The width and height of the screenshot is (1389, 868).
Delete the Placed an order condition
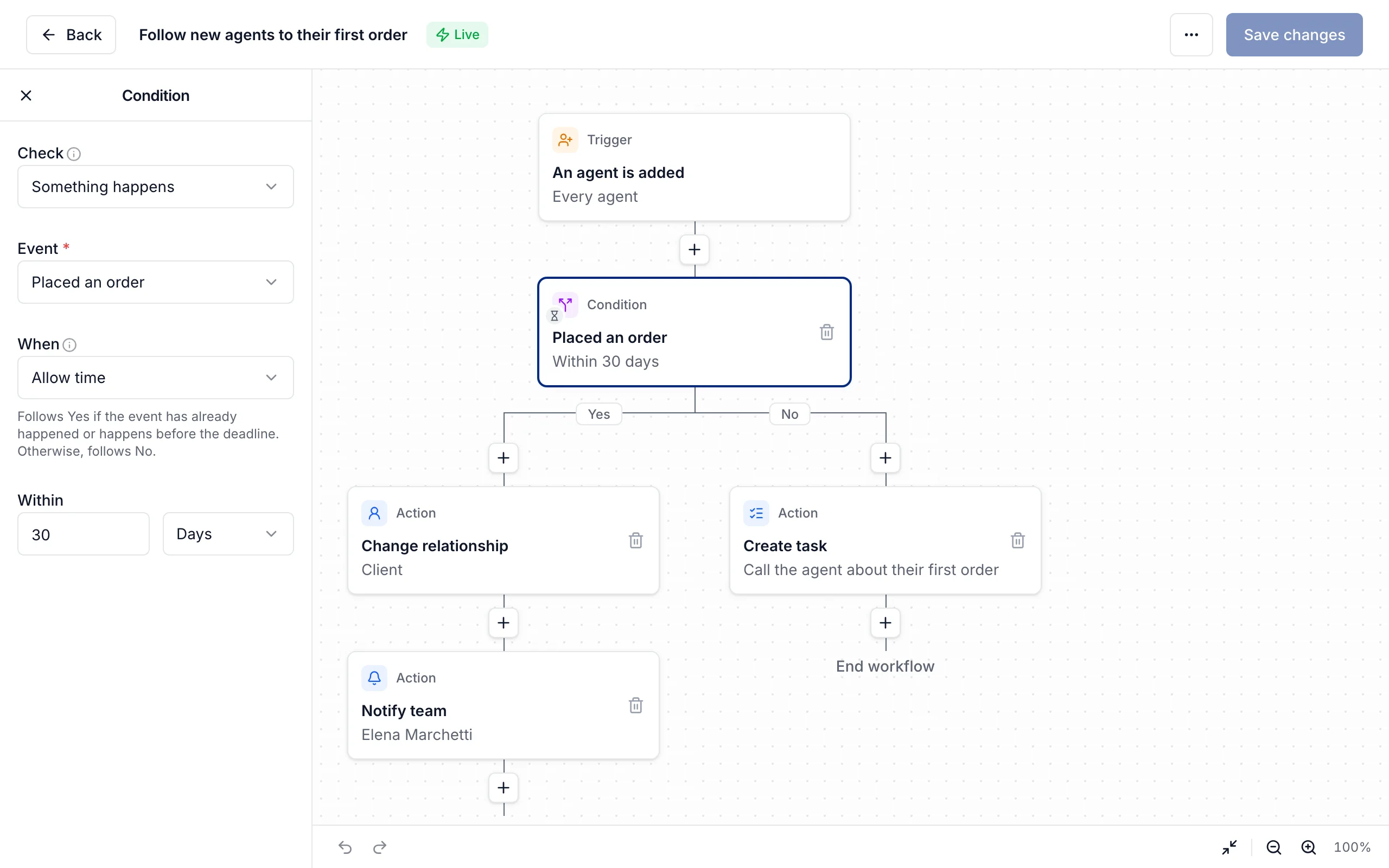click(826, 332)
